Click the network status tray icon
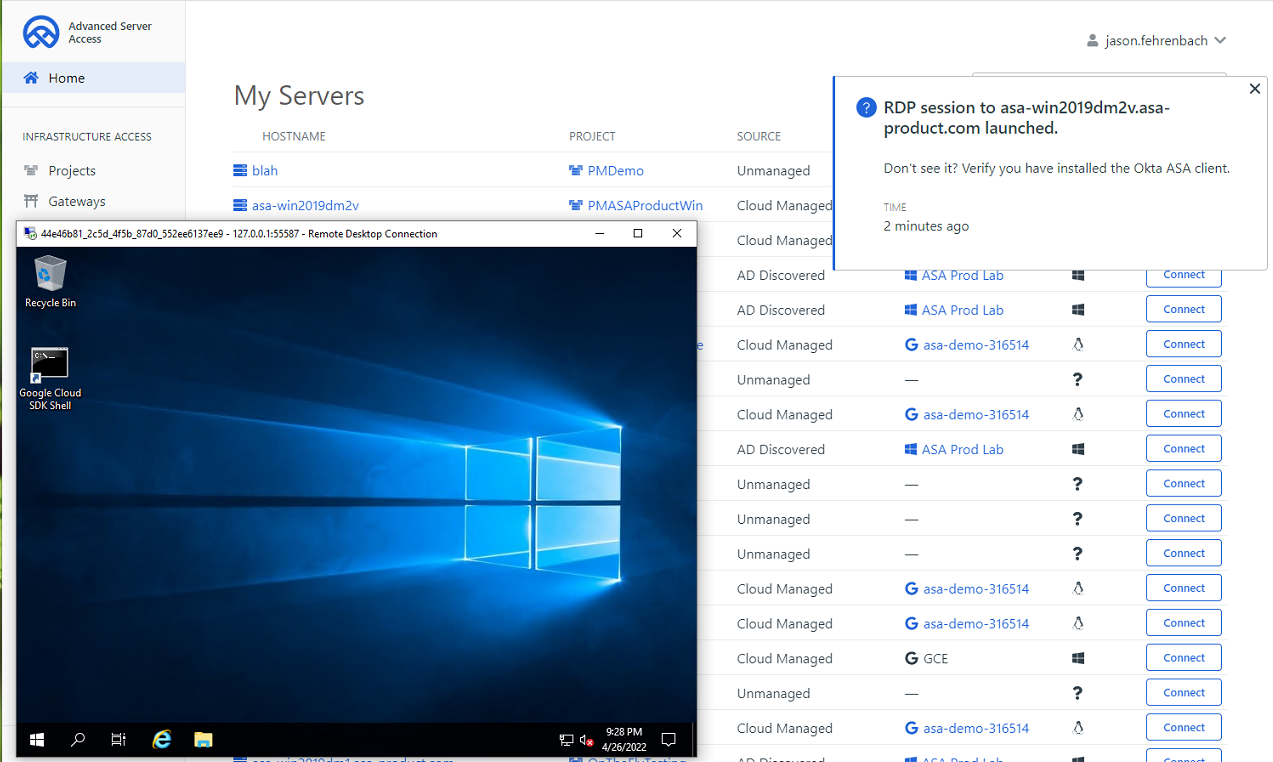The image size is (1273, 762). point(566,740)
